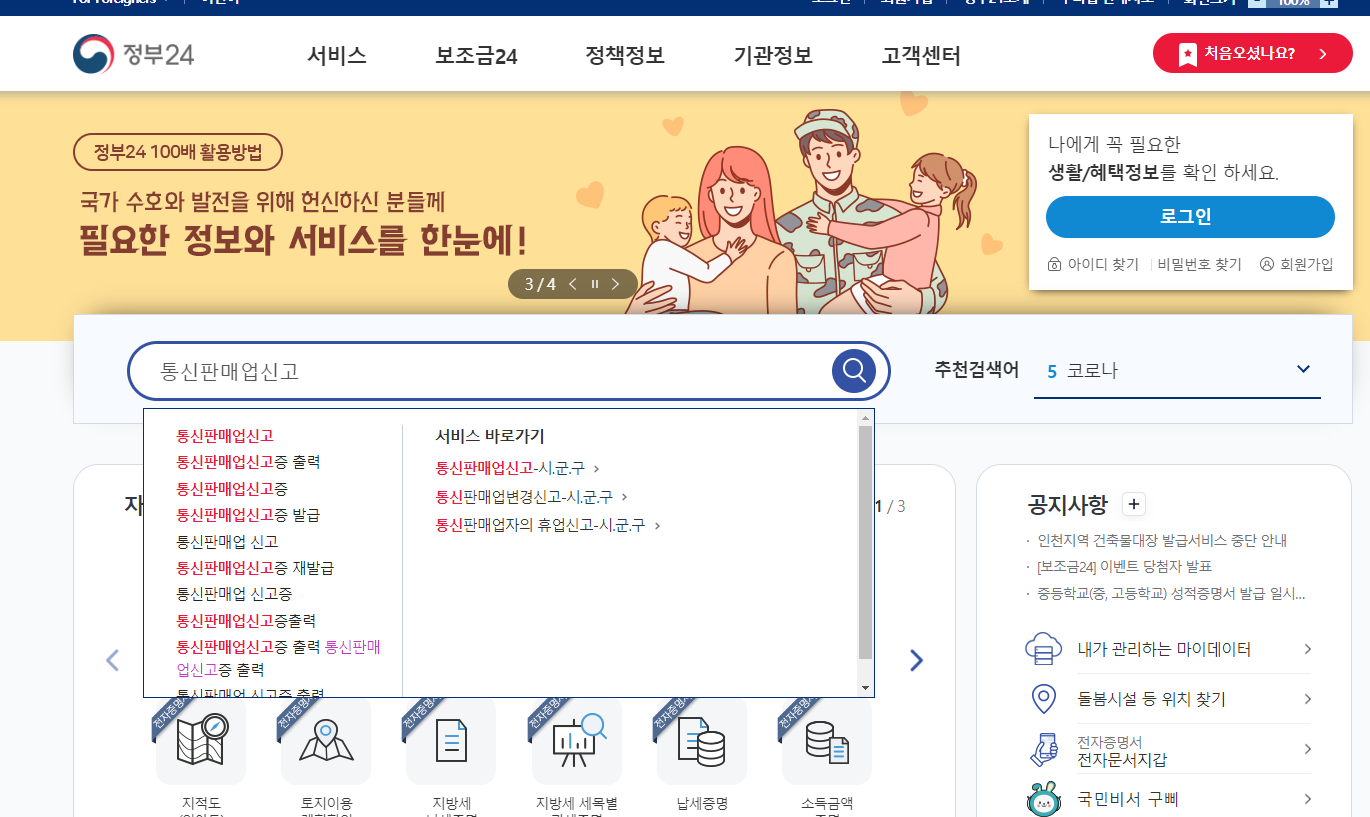Click the left carousel arrow beside service icons

(x=113, y=660)
